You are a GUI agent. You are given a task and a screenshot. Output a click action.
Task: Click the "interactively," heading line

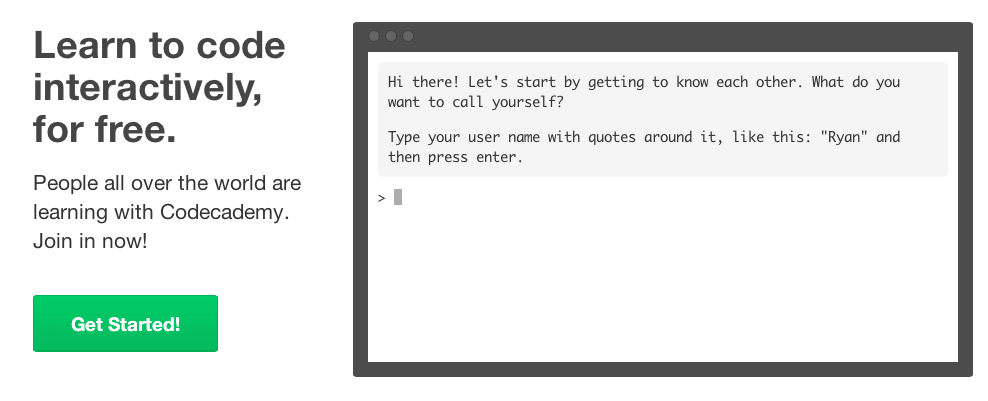coord(147,88)
